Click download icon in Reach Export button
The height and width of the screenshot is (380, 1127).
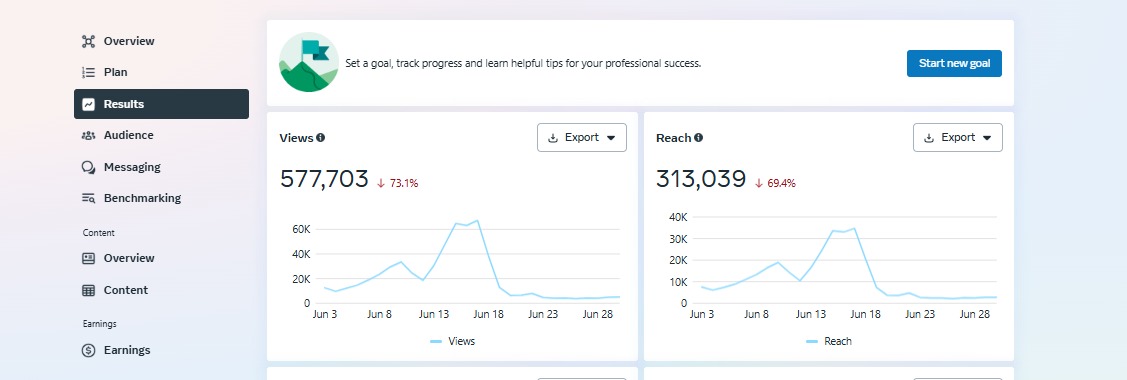tap(929, 138)
